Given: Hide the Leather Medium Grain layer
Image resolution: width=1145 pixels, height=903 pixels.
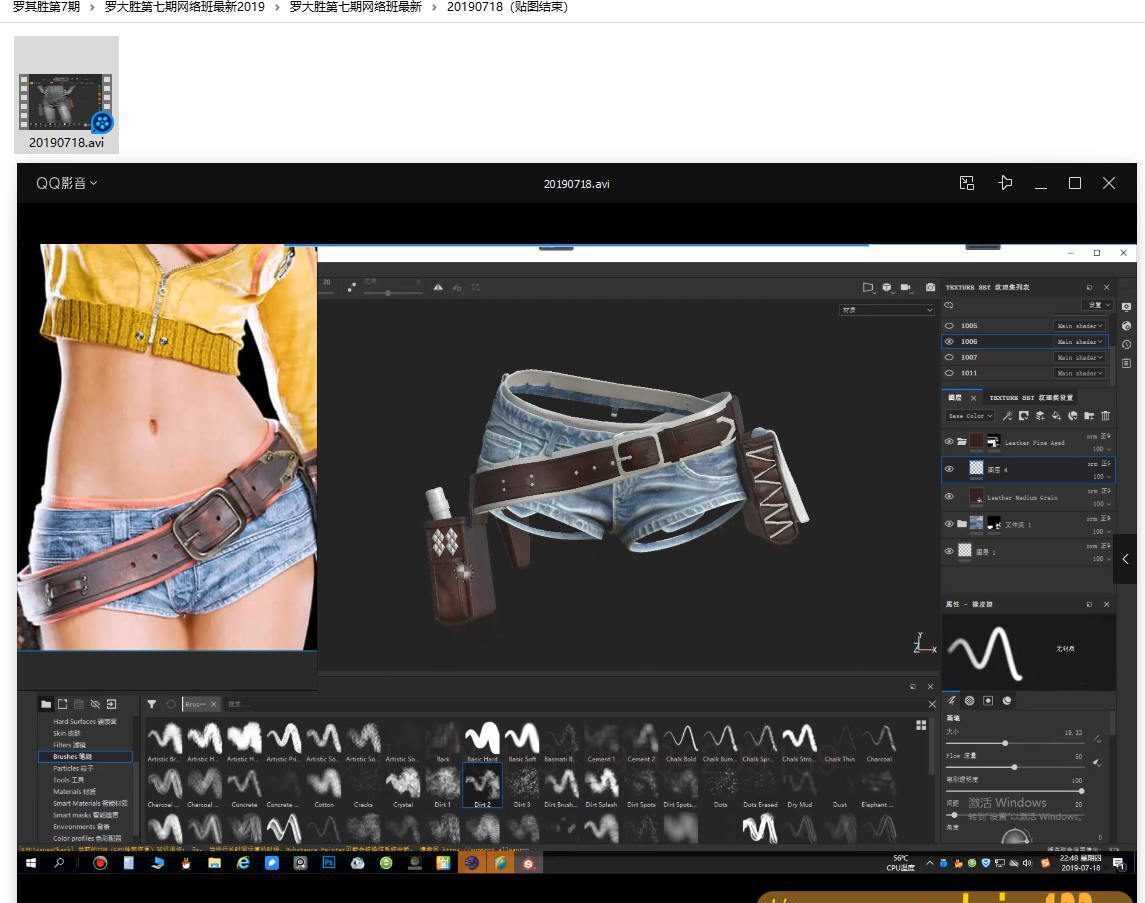Looking at the screenshot, I should click(949, 496).
